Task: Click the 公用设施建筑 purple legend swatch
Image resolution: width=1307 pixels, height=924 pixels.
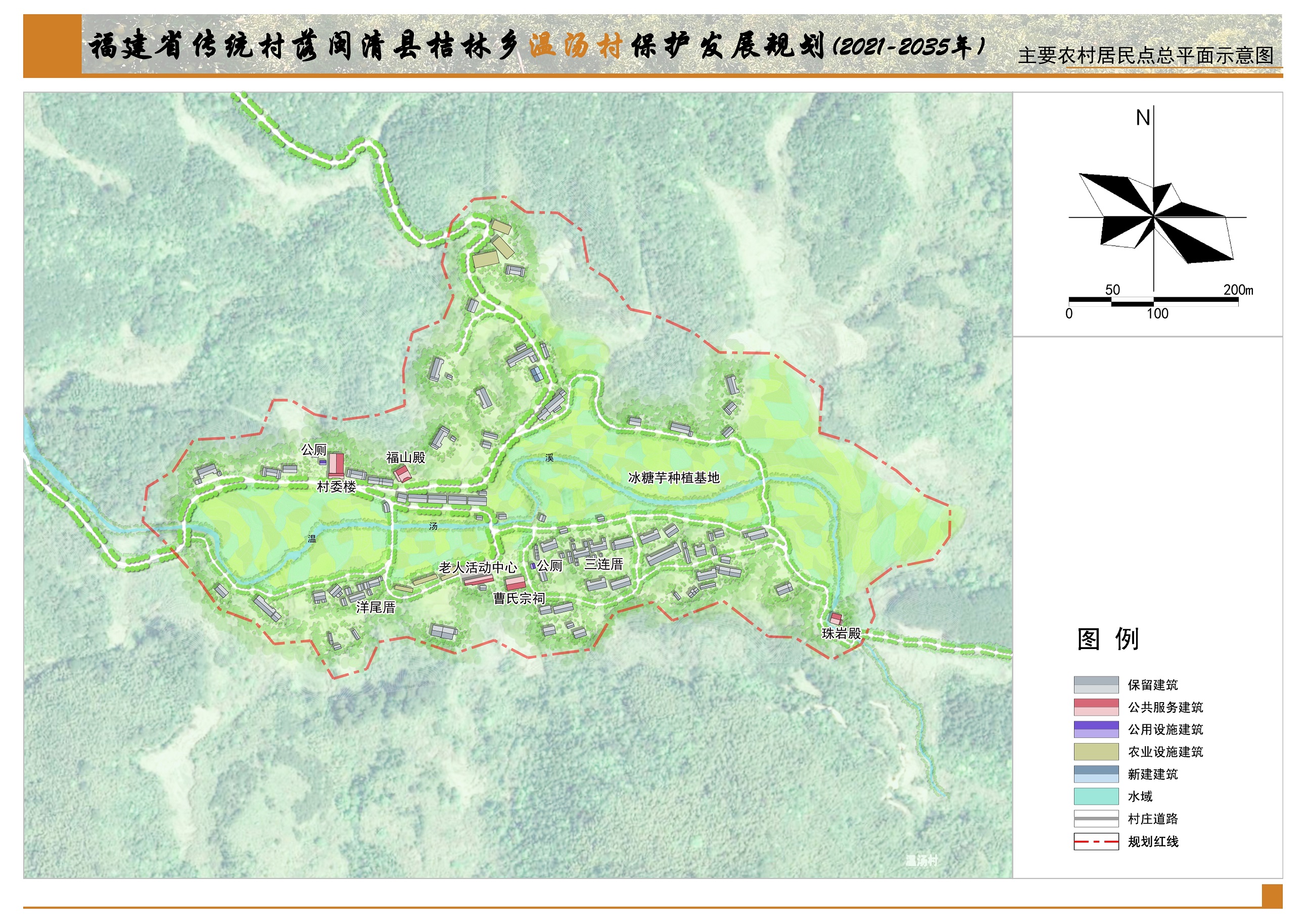Action: coord(1096,729)
